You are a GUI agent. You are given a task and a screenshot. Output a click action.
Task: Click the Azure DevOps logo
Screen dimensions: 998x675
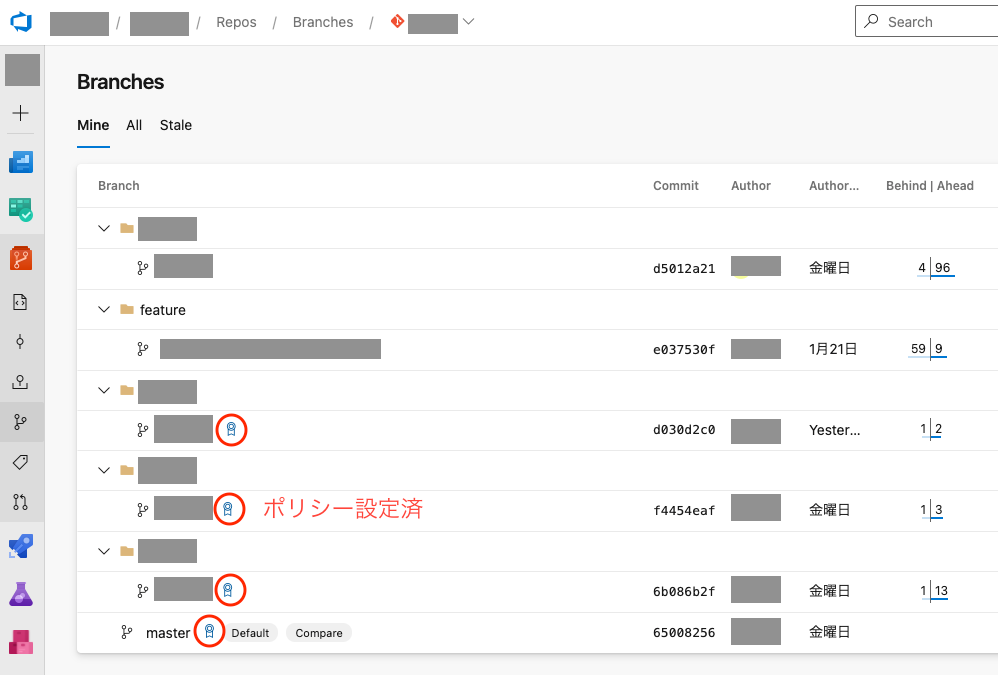[x=22, y=22]
